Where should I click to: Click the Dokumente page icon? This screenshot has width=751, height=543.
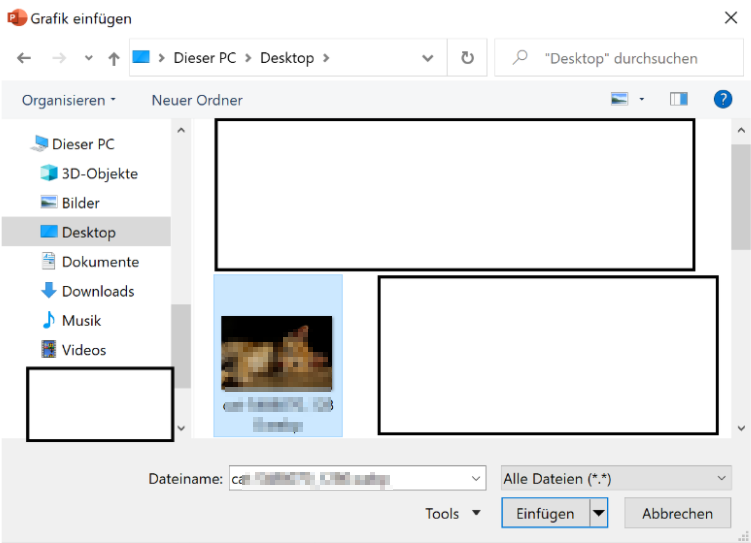coord(49,261)
